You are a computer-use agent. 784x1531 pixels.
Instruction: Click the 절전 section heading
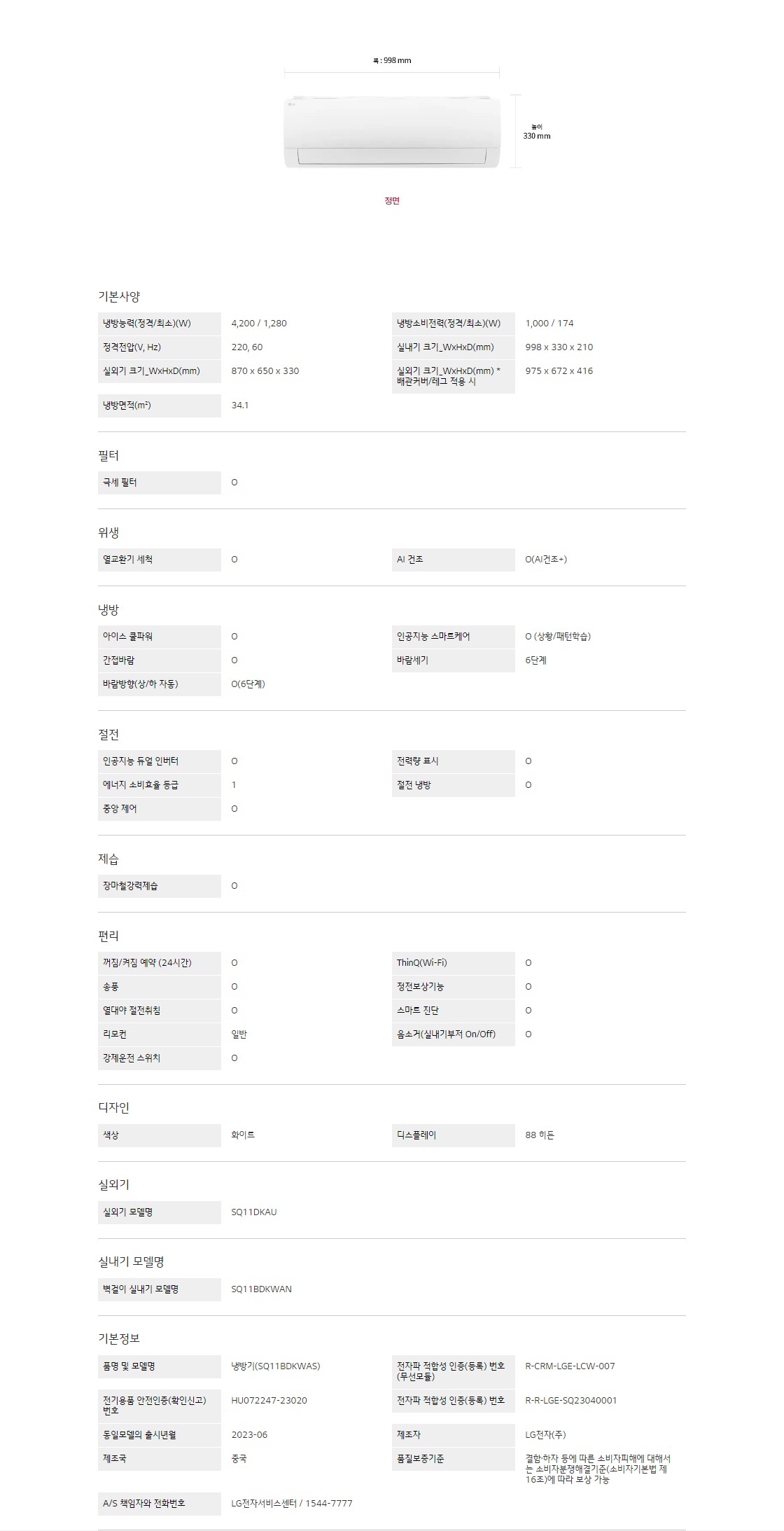click(x=108, y=735)
